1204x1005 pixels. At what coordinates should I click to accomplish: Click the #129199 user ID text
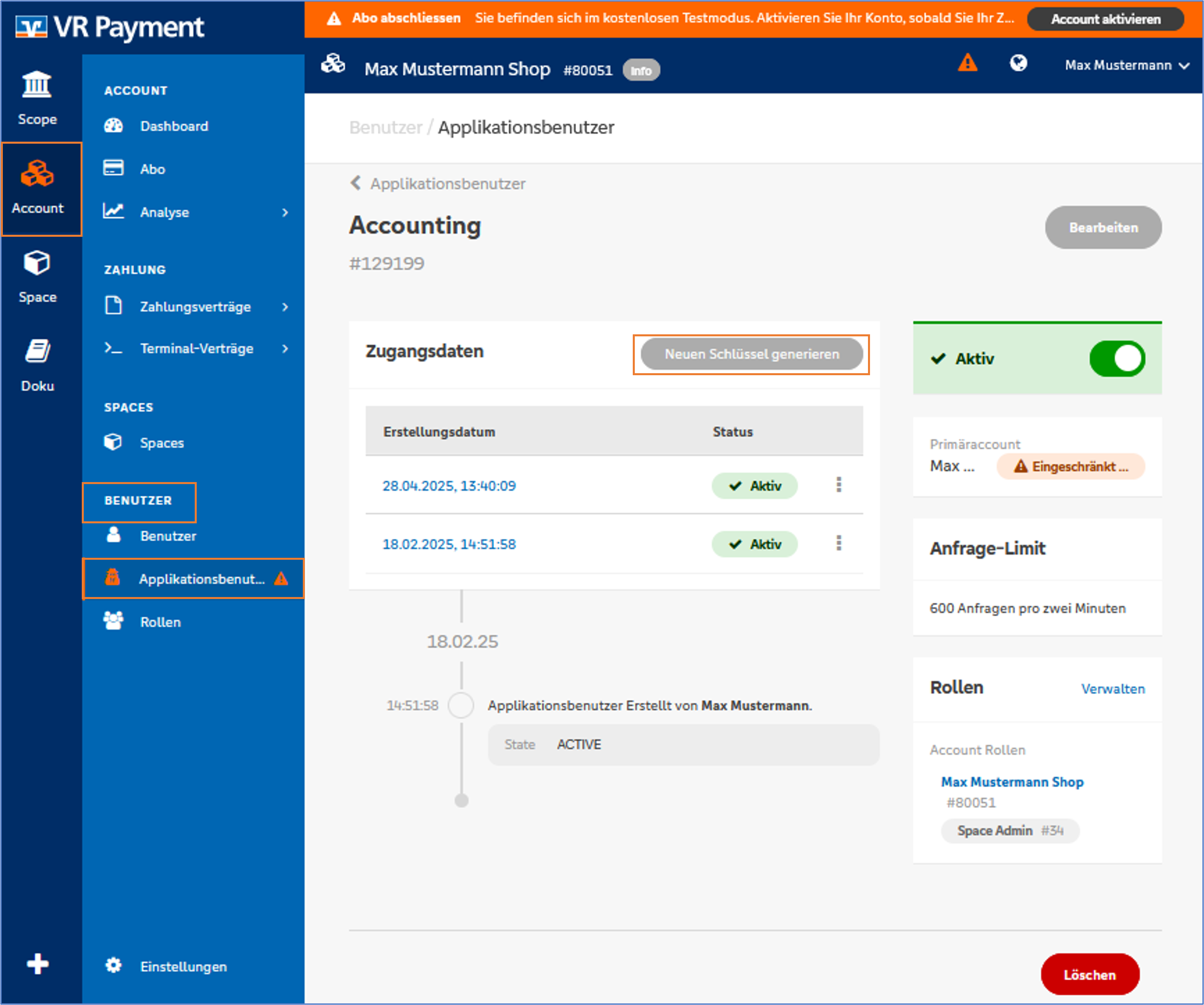[x=387, y=264]
